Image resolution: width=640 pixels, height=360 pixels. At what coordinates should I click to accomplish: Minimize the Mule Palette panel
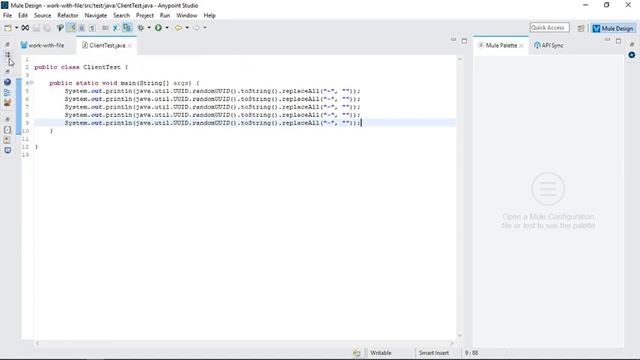pos(607,40)
